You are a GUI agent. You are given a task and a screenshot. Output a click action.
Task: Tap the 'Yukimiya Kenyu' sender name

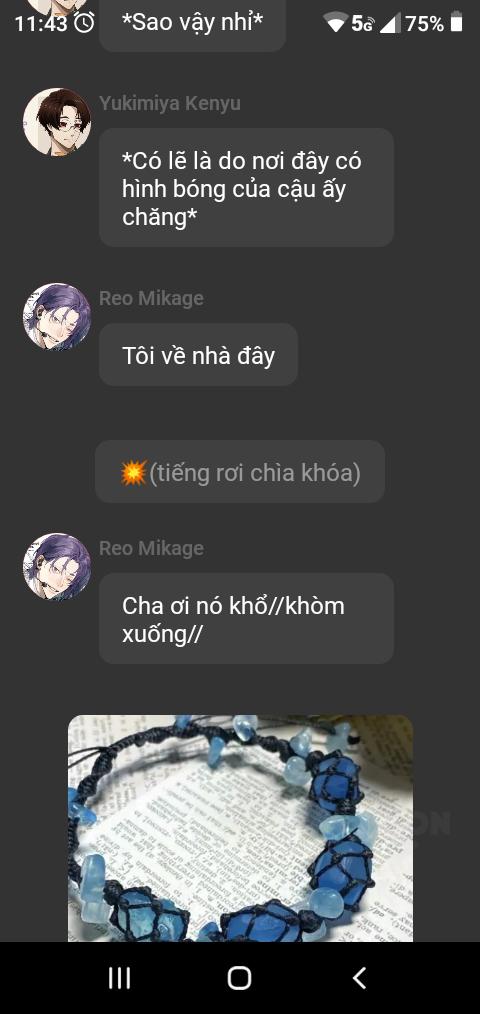tap(169, 103)
